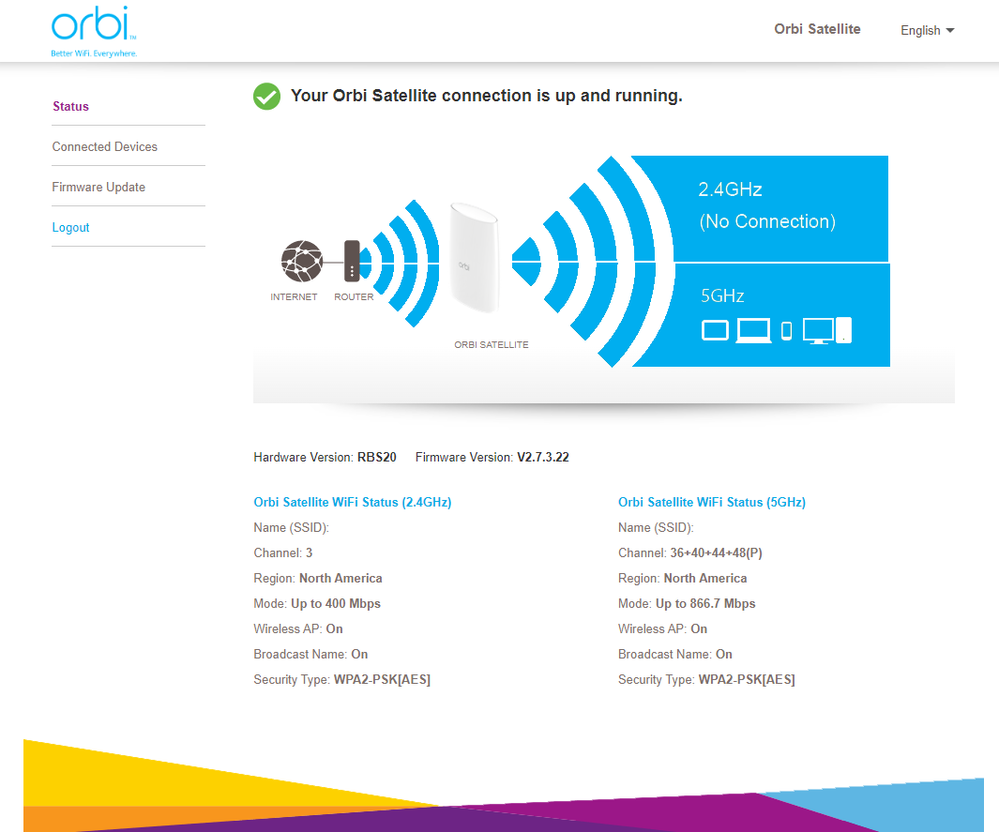Click the 5GHz 'Wireless AP: On' text
The height and width of the screenshot is (832, 999).
(663, 629)
